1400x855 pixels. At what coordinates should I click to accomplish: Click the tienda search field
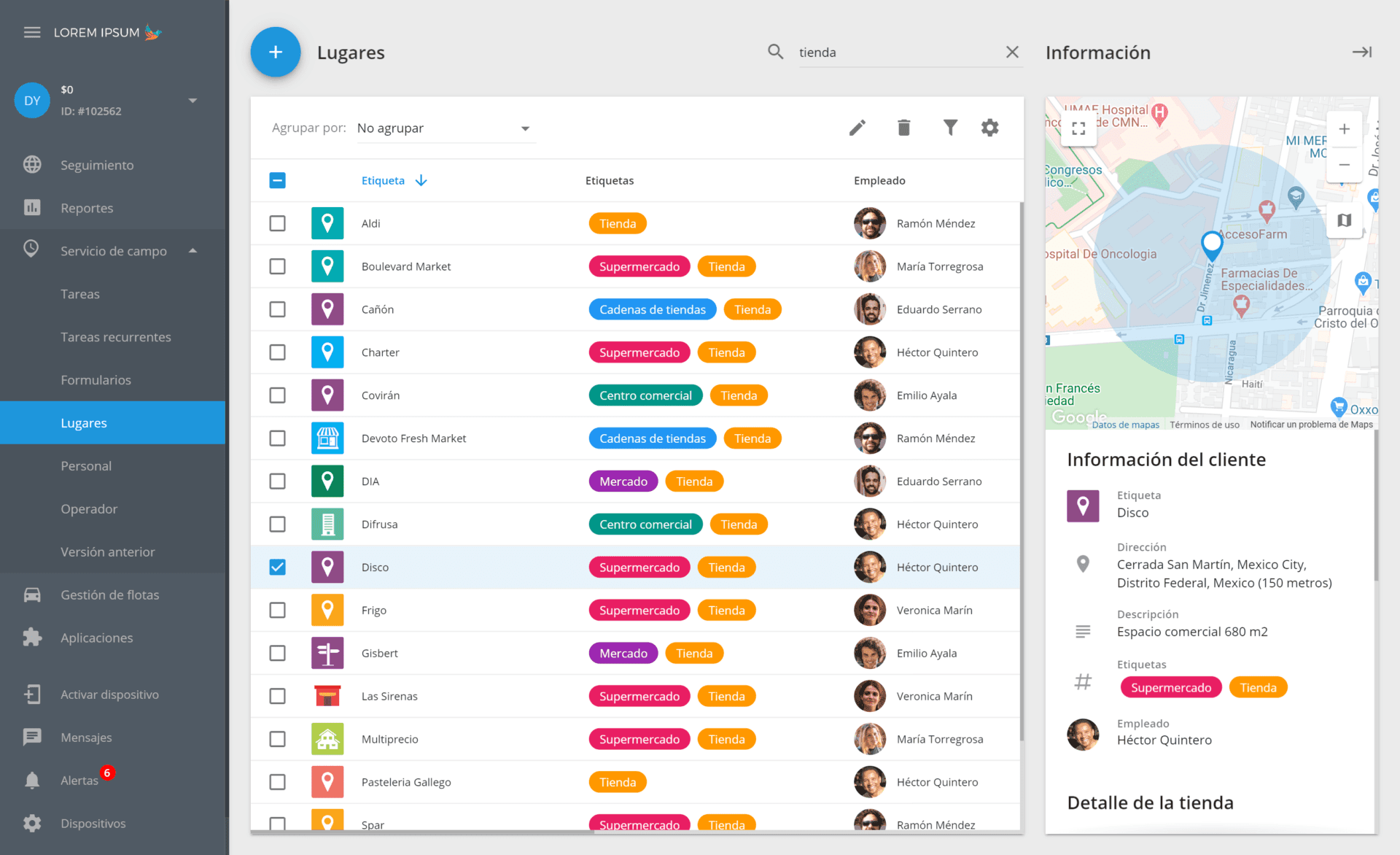(897, 52)
